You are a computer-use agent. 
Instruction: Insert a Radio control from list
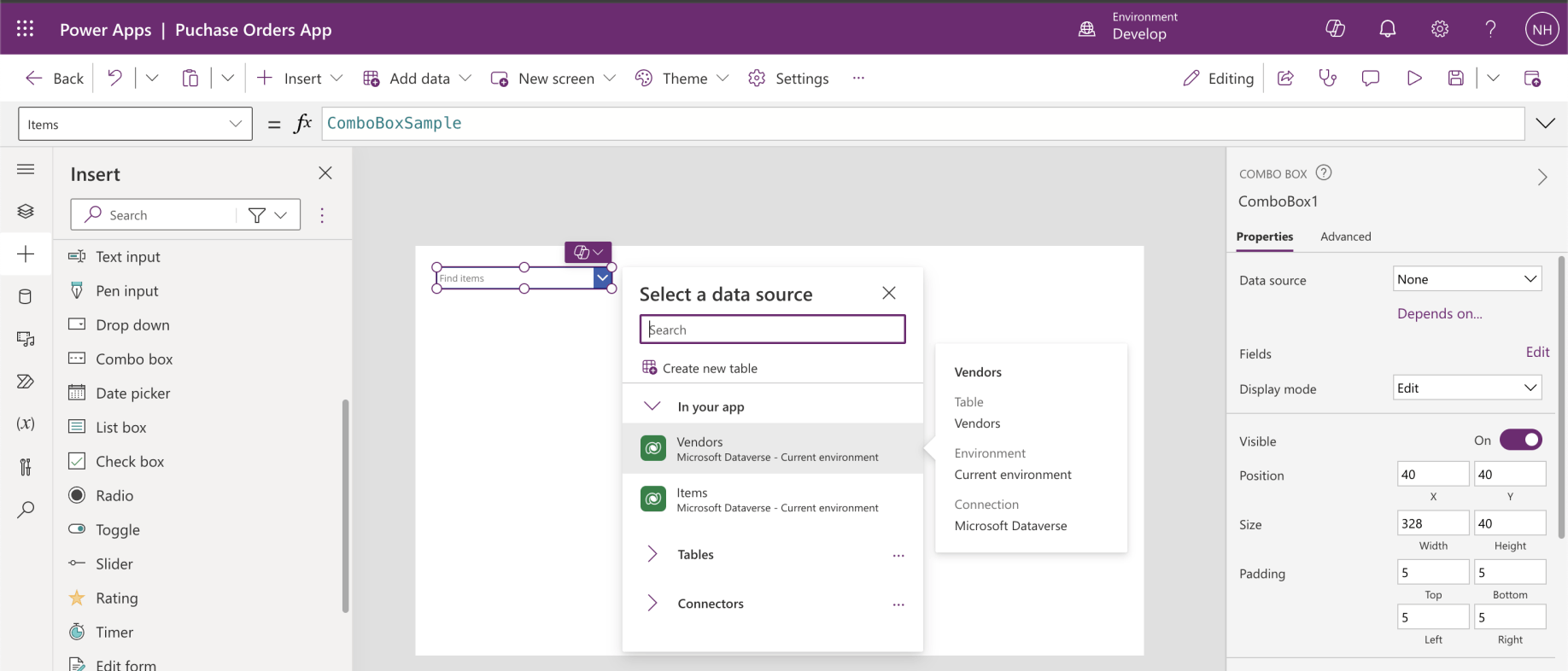(114, 495)
